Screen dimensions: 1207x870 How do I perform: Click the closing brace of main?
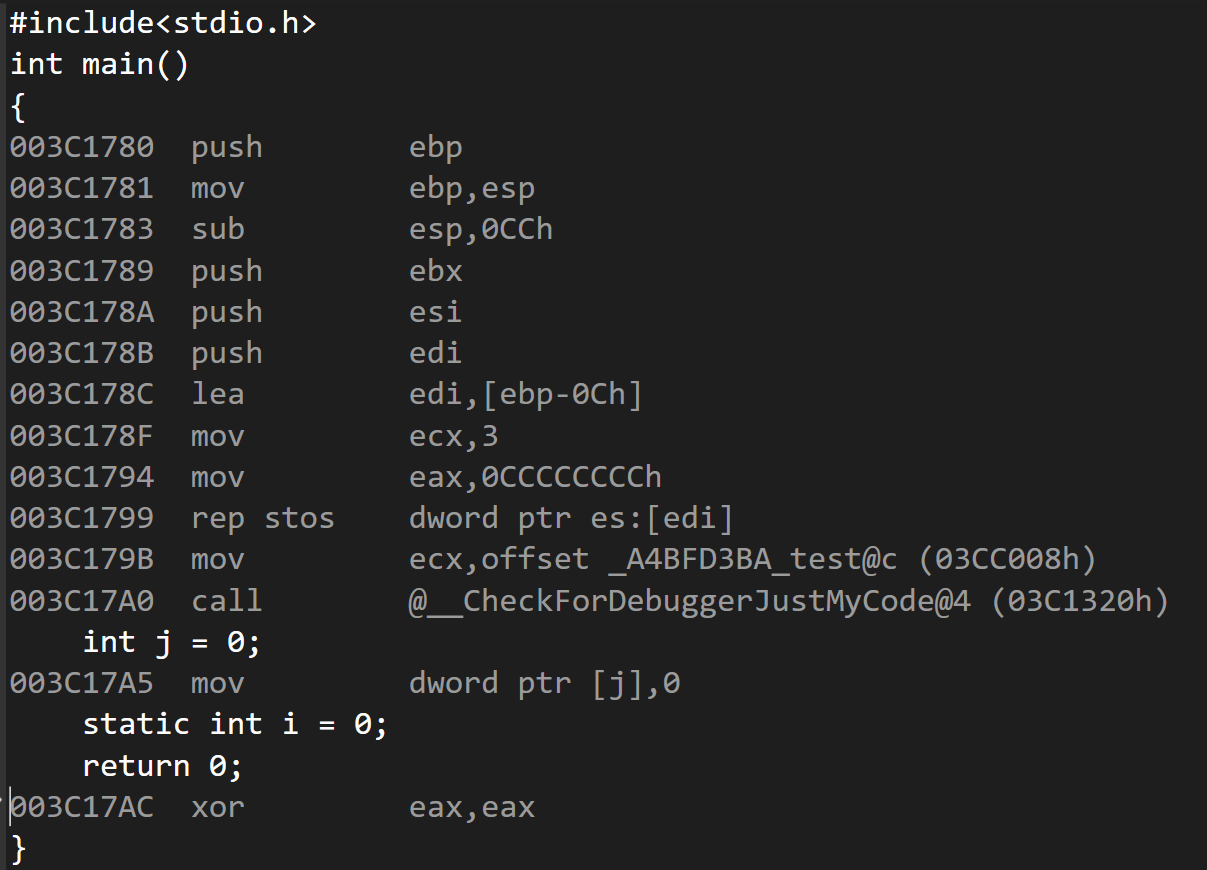(x=18, y=849)
